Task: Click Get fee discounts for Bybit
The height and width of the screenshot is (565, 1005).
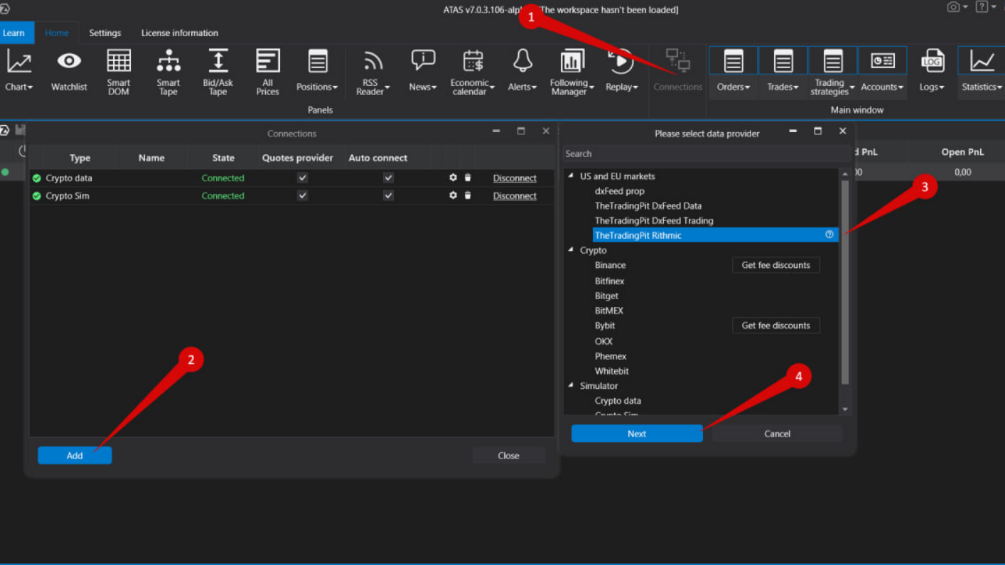Action: tap(776, 325)
